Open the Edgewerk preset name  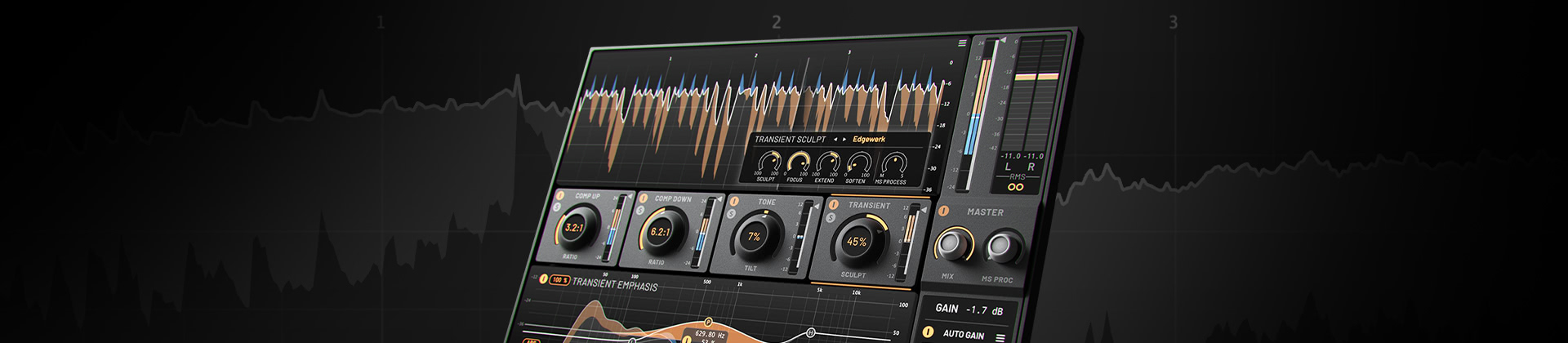(869, 139)
